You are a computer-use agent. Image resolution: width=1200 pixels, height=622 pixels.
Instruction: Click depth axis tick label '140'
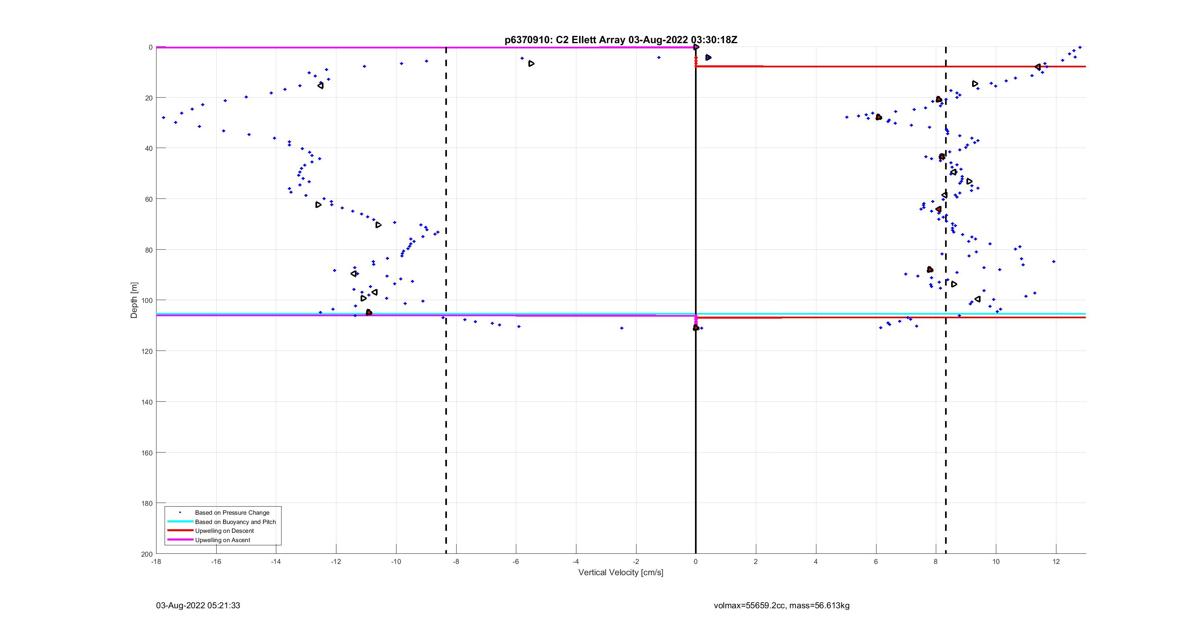click(146, 402)
